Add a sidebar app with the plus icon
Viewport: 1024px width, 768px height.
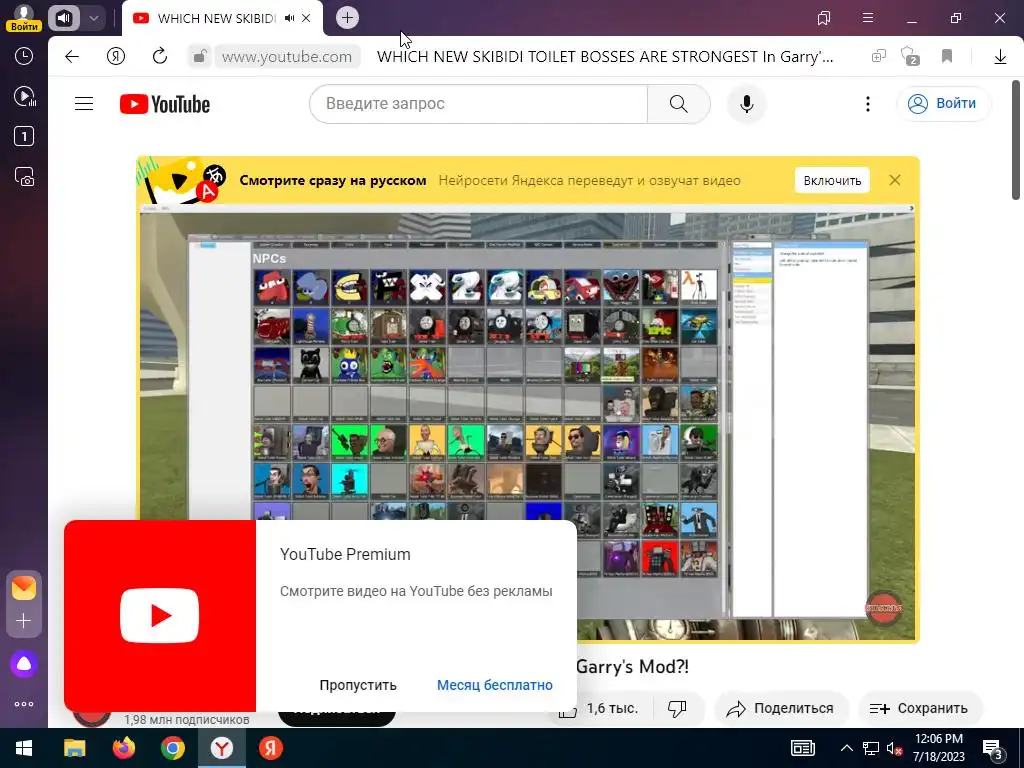[x=24, y=620]
